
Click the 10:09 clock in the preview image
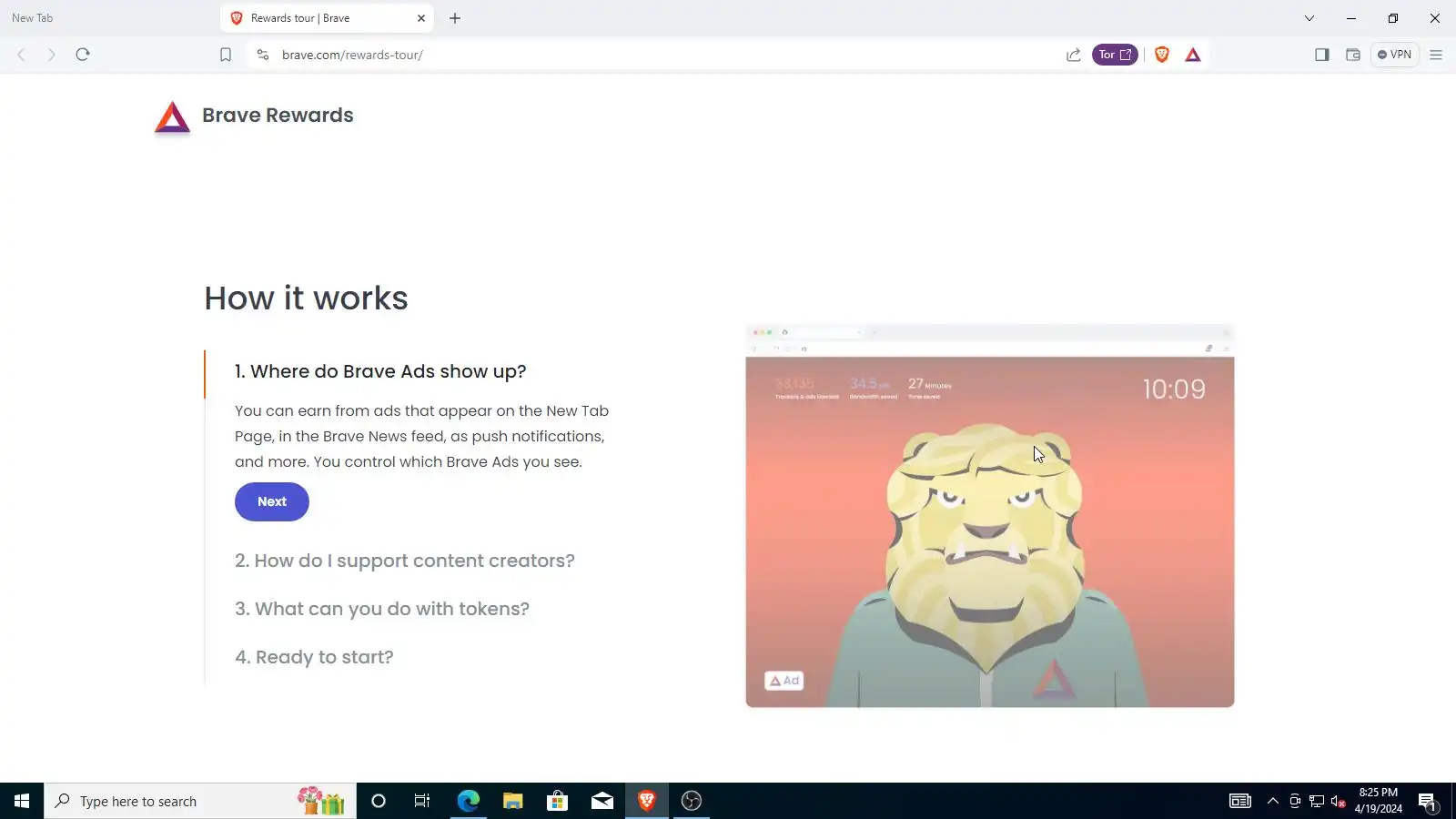(x=1174, y=389)
